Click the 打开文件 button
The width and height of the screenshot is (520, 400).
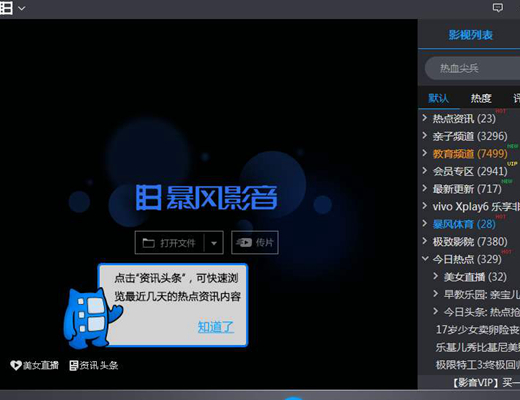[x=169, y=243]
